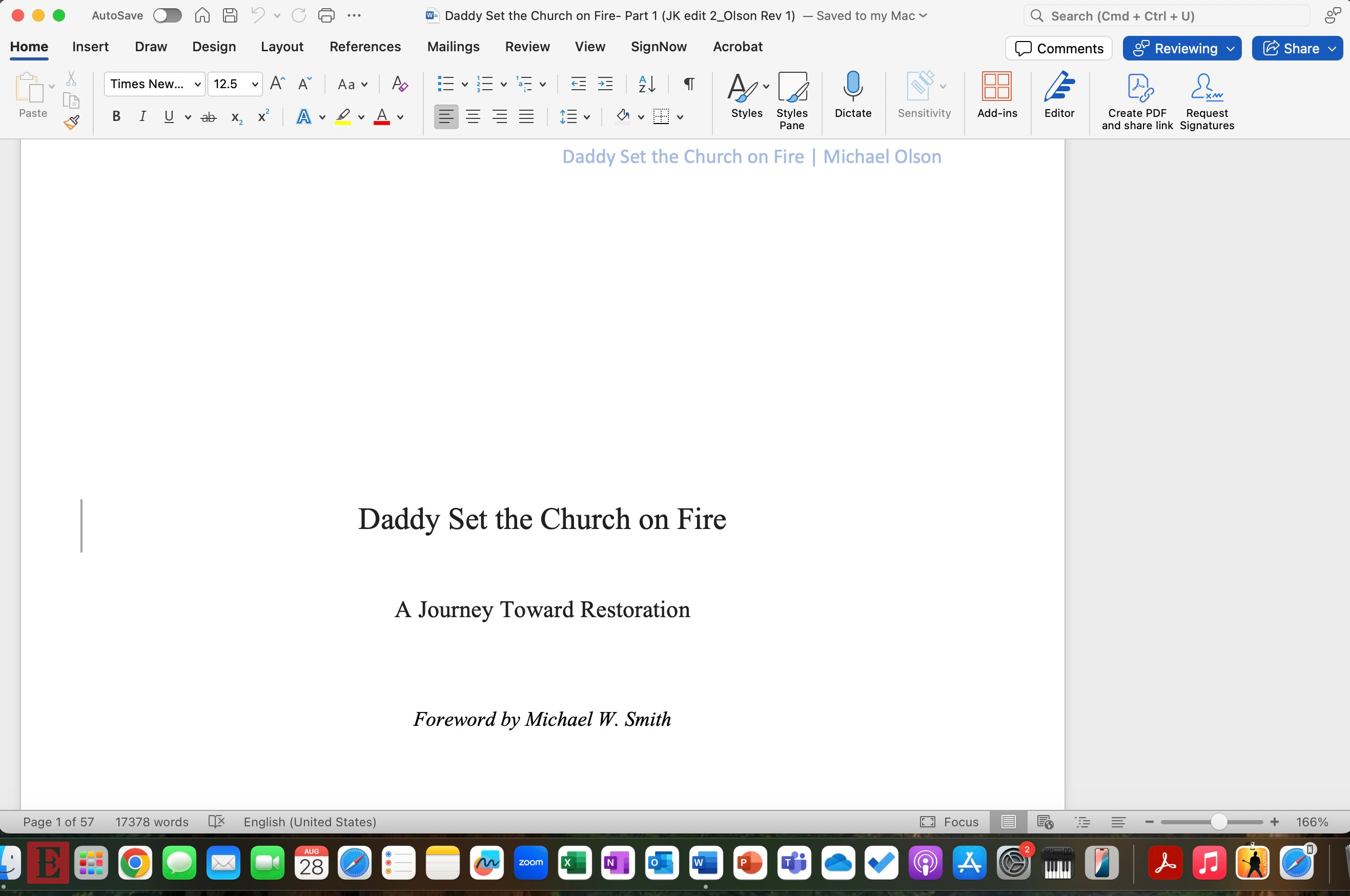Open the Styles Pane
This screenshot has height=896, width=1350.
(791, 100)
